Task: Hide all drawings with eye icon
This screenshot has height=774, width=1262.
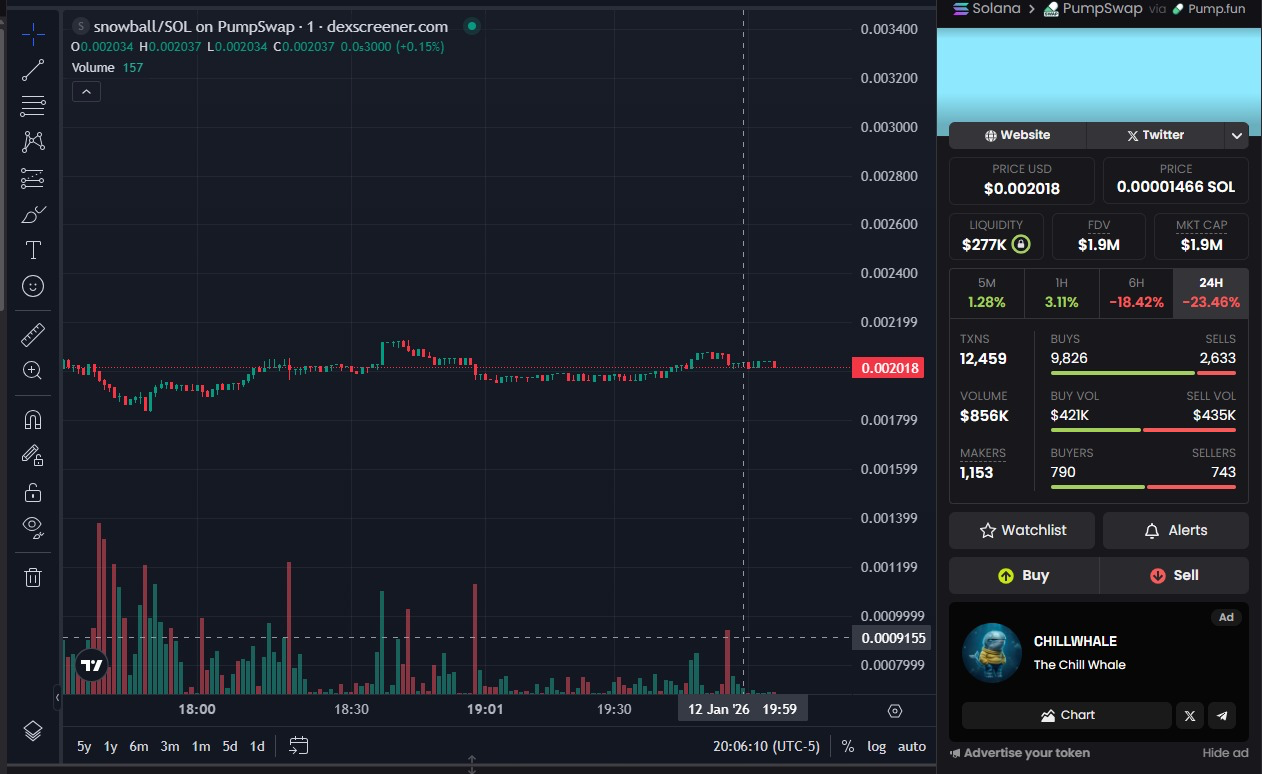Action: coord(33,527)
